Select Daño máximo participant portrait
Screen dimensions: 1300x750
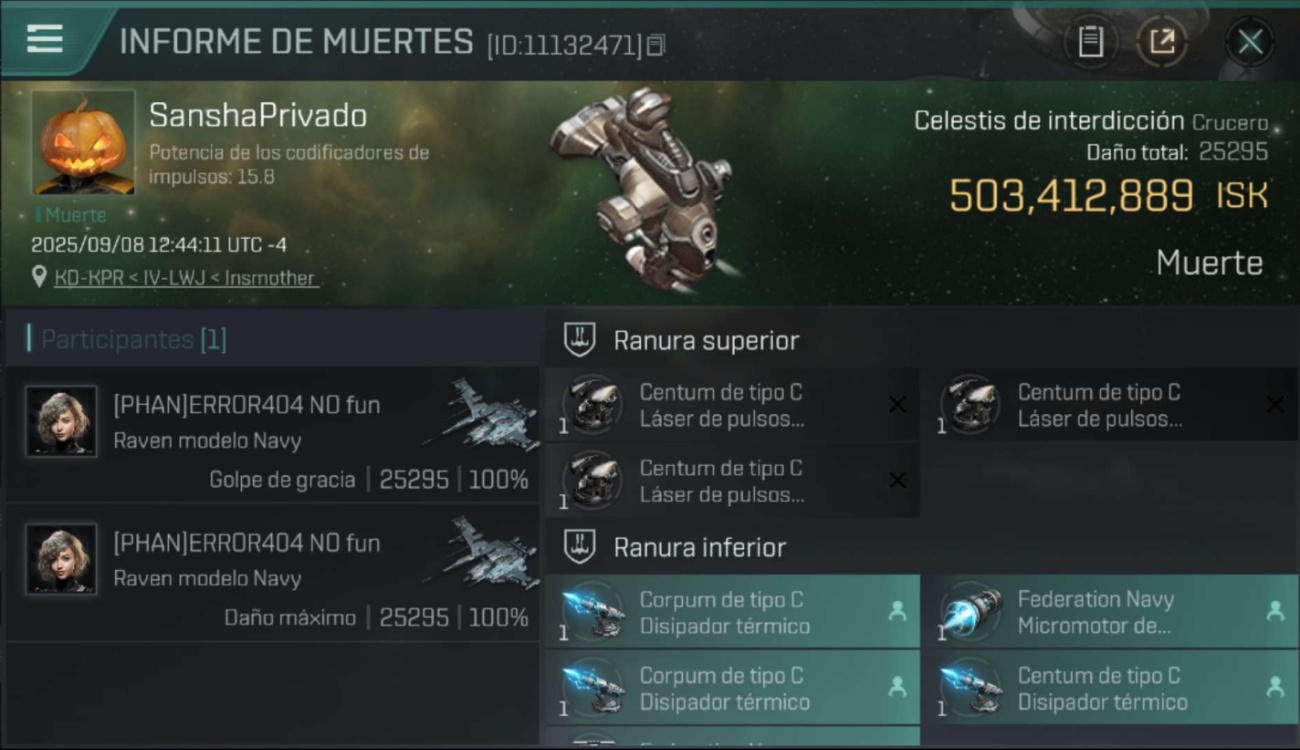(62, 559)
